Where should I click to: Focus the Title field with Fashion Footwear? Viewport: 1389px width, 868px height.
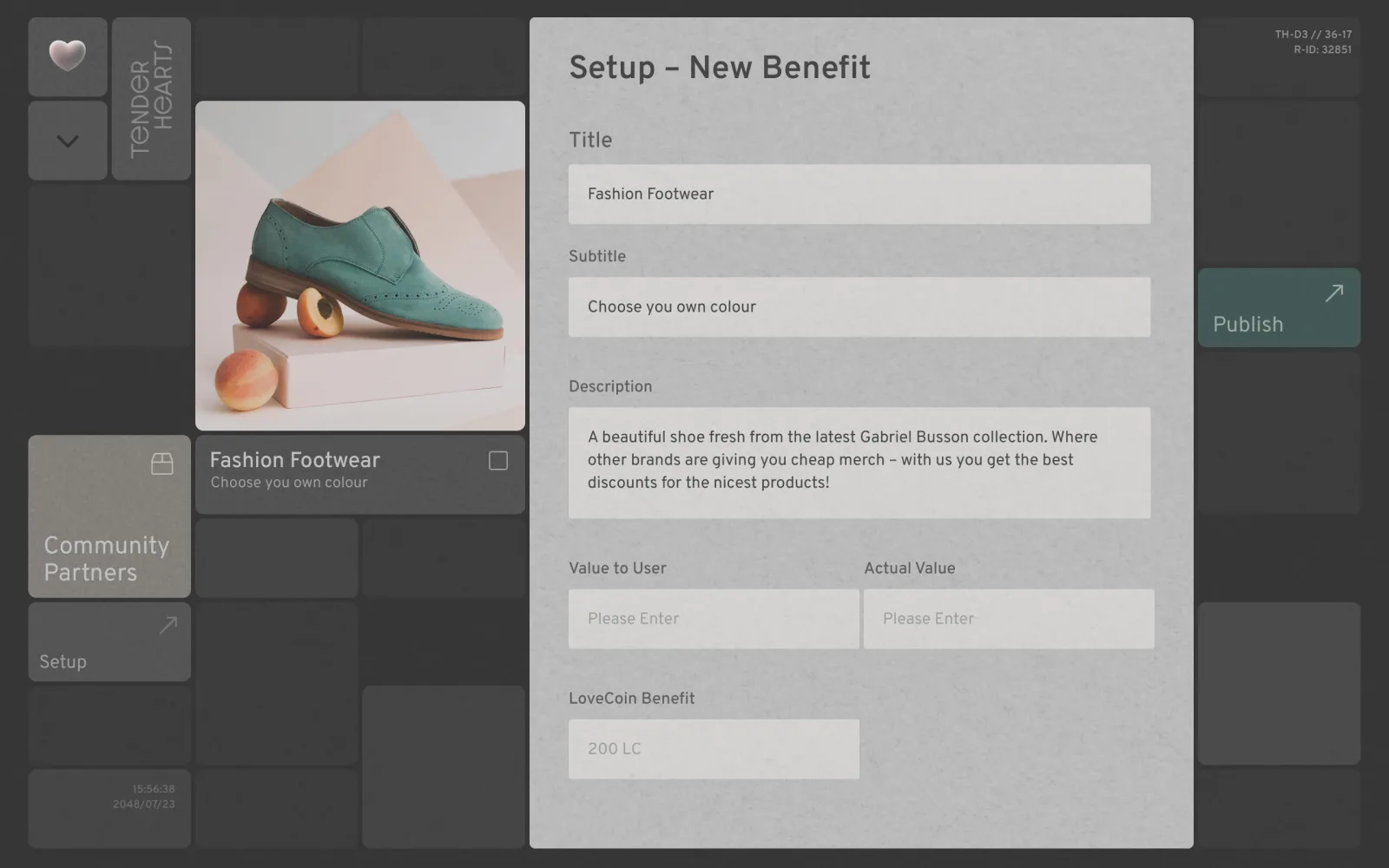pos(859,194)
